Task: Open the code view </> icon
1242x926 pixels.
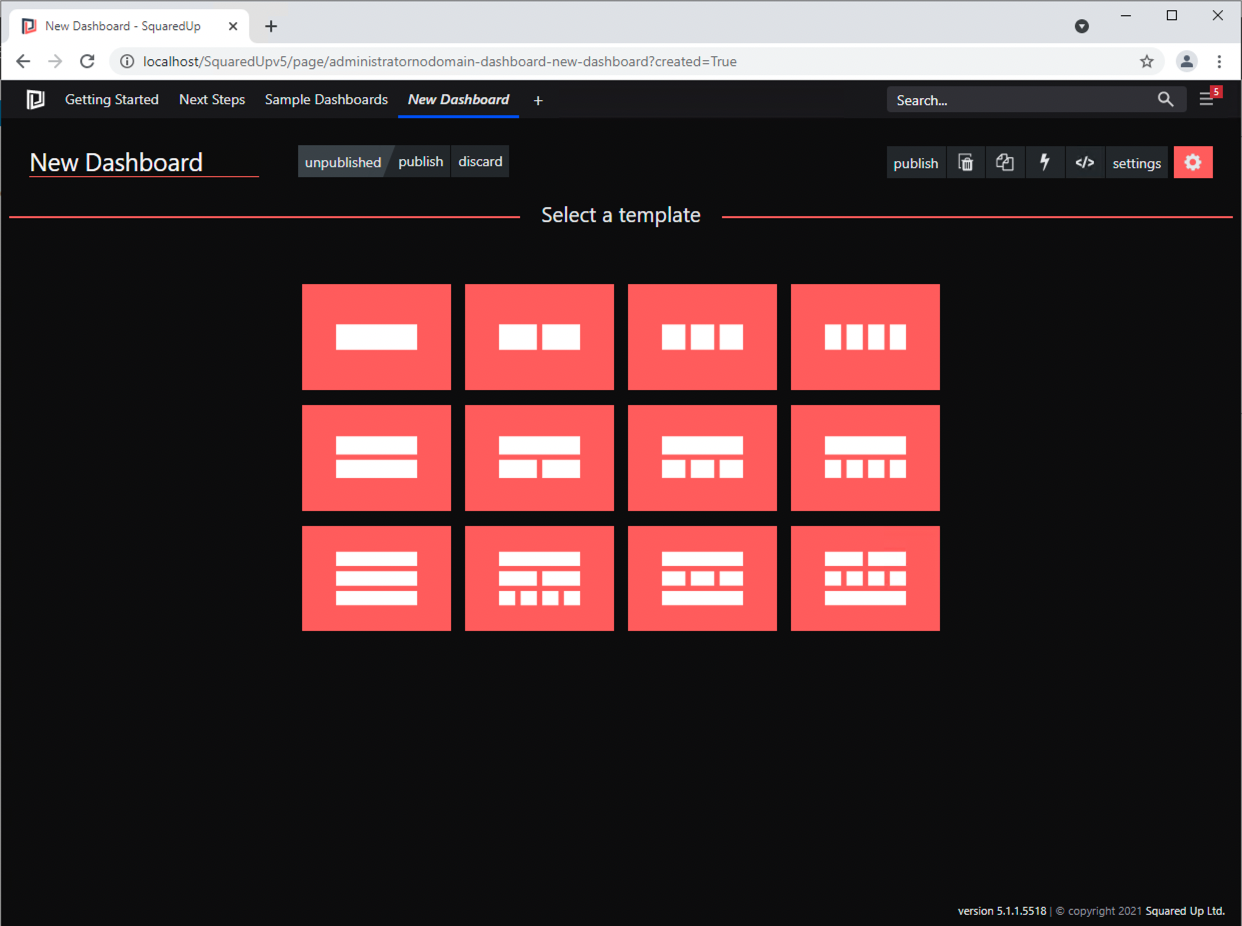Action: 1085,163
